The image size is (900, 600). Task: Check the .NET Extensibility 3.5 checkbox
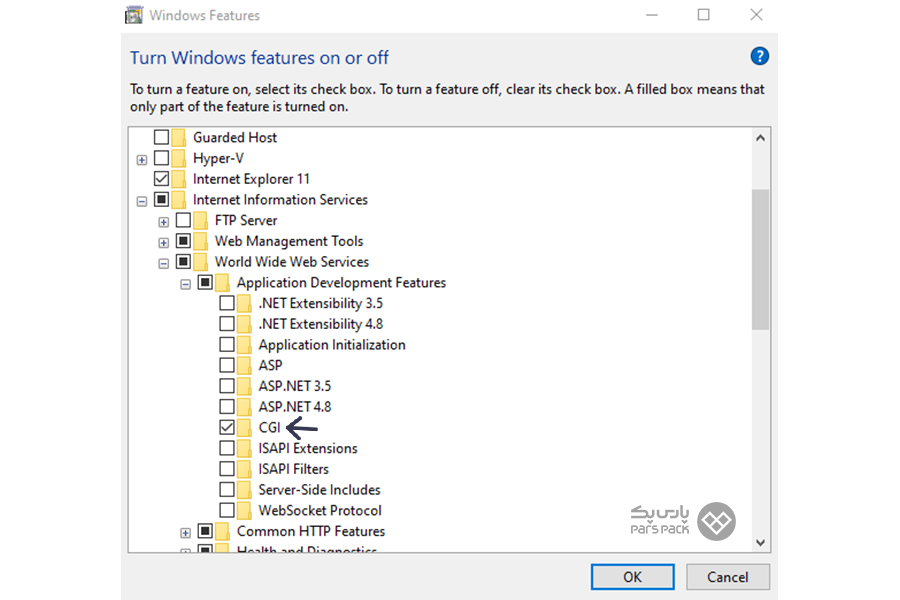point(227,303)
